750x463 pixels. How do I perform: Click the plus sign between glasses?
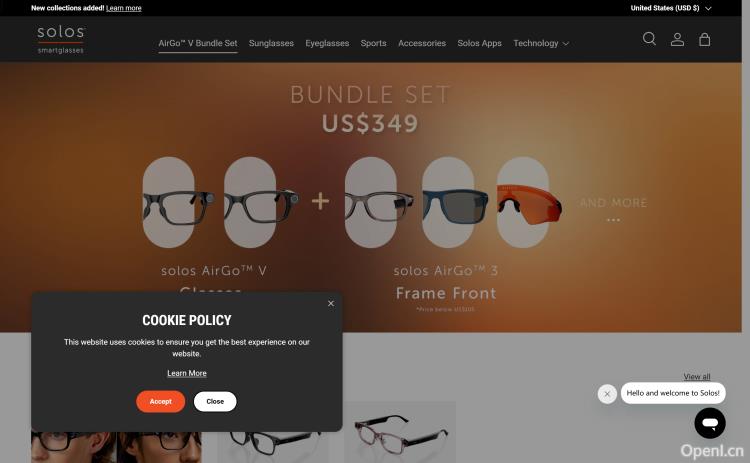point(320,201)
